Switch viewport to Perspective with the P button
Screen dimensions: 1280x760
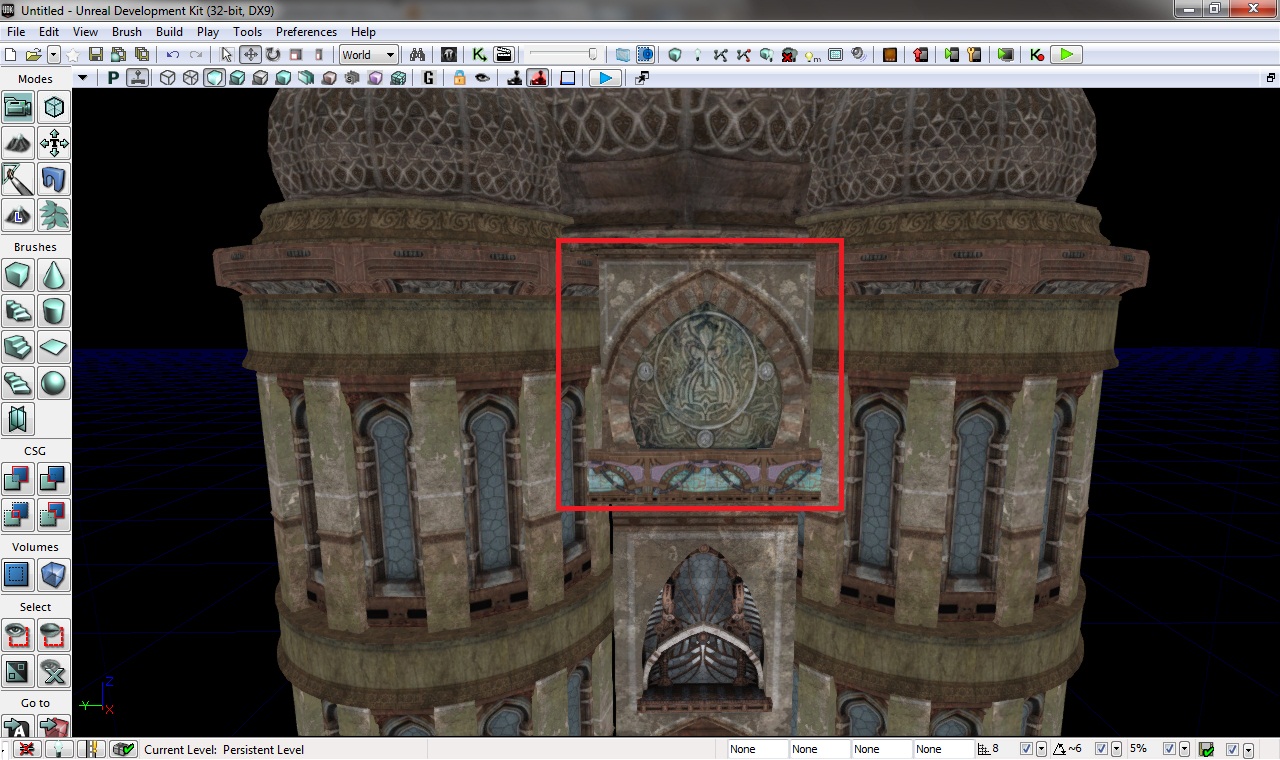tap(114, 78)
